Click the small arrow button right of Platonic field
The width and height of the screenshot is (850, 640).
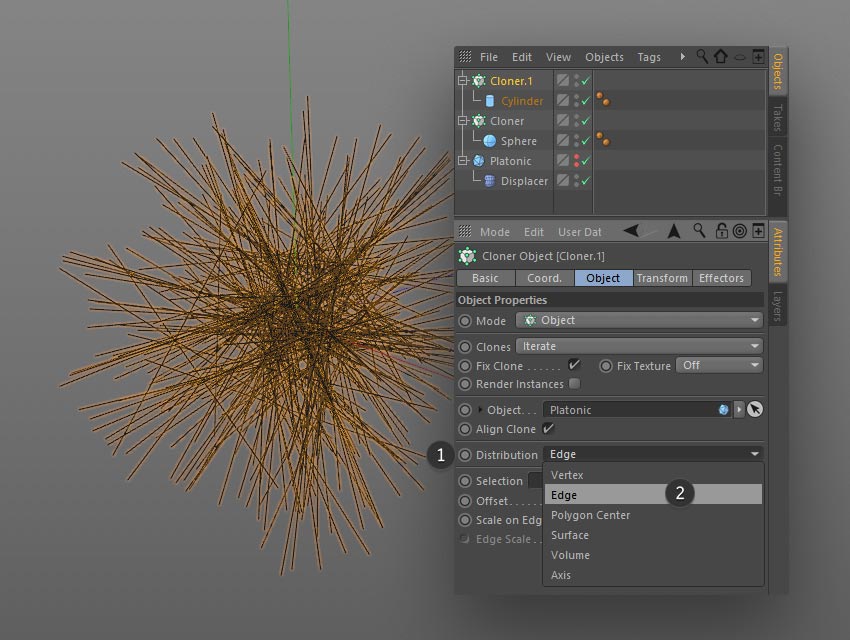tap(738, 409)
